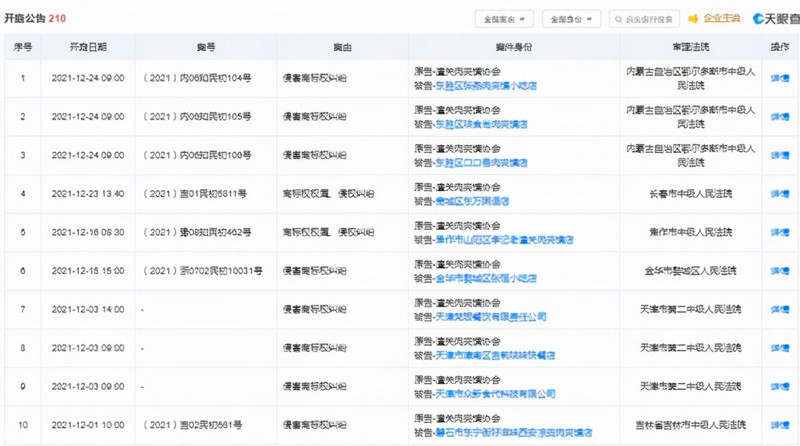This screenshot has width=800, height=446.
Task: Select case number (2021)内06知民初104号
Action: tap(197, 78)
